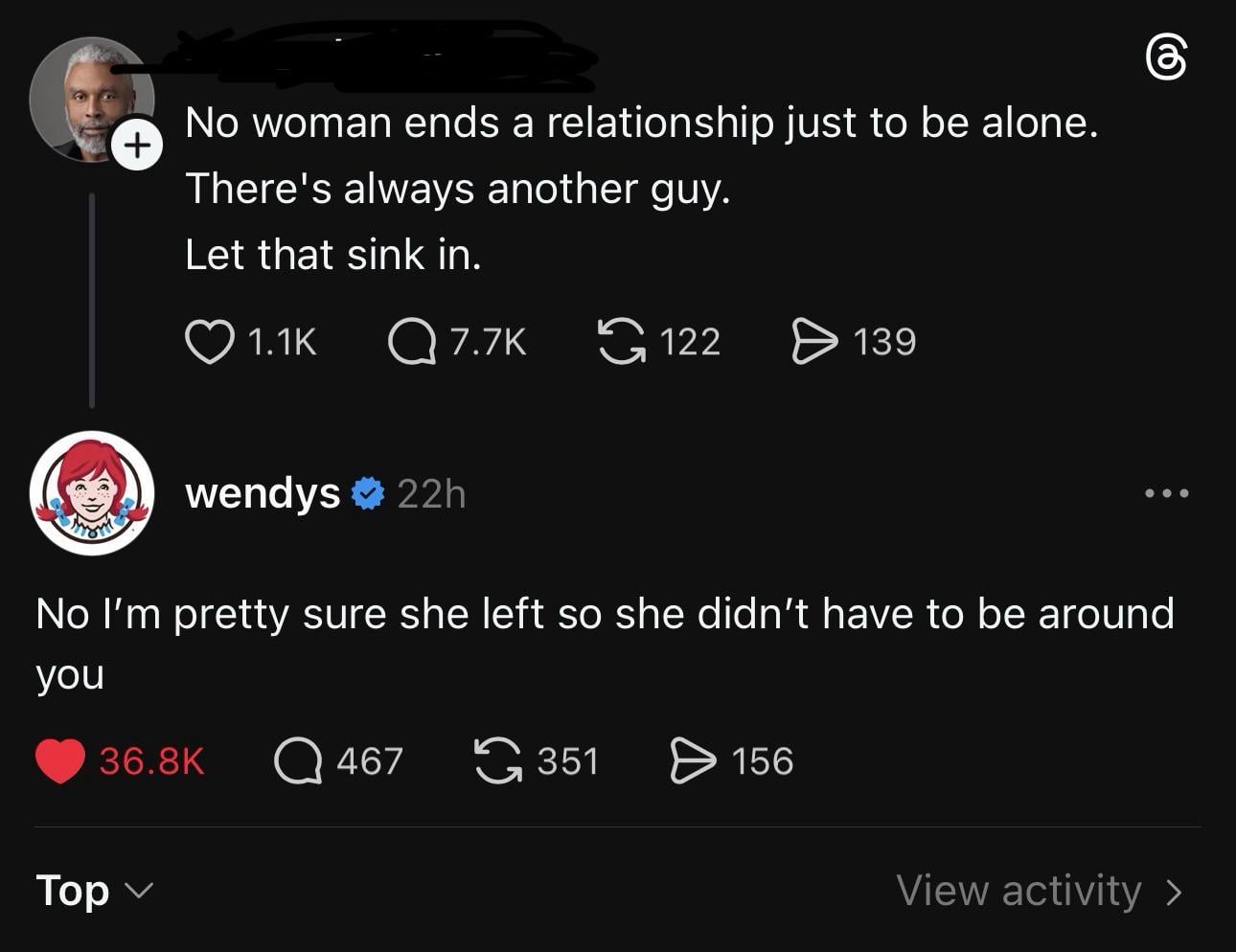1236x952 pixels.
Task: Open the Top sort dropdown
Action: (x=94, y=891)
